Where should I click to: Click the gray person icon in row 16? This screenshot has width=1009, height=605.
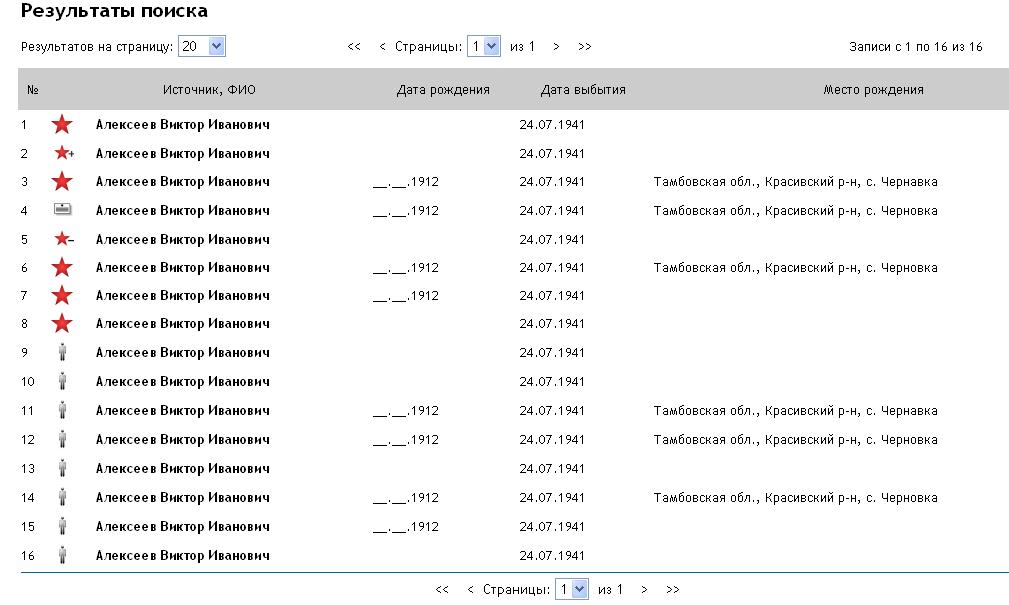pyautogui.click(x=62, y=556)
